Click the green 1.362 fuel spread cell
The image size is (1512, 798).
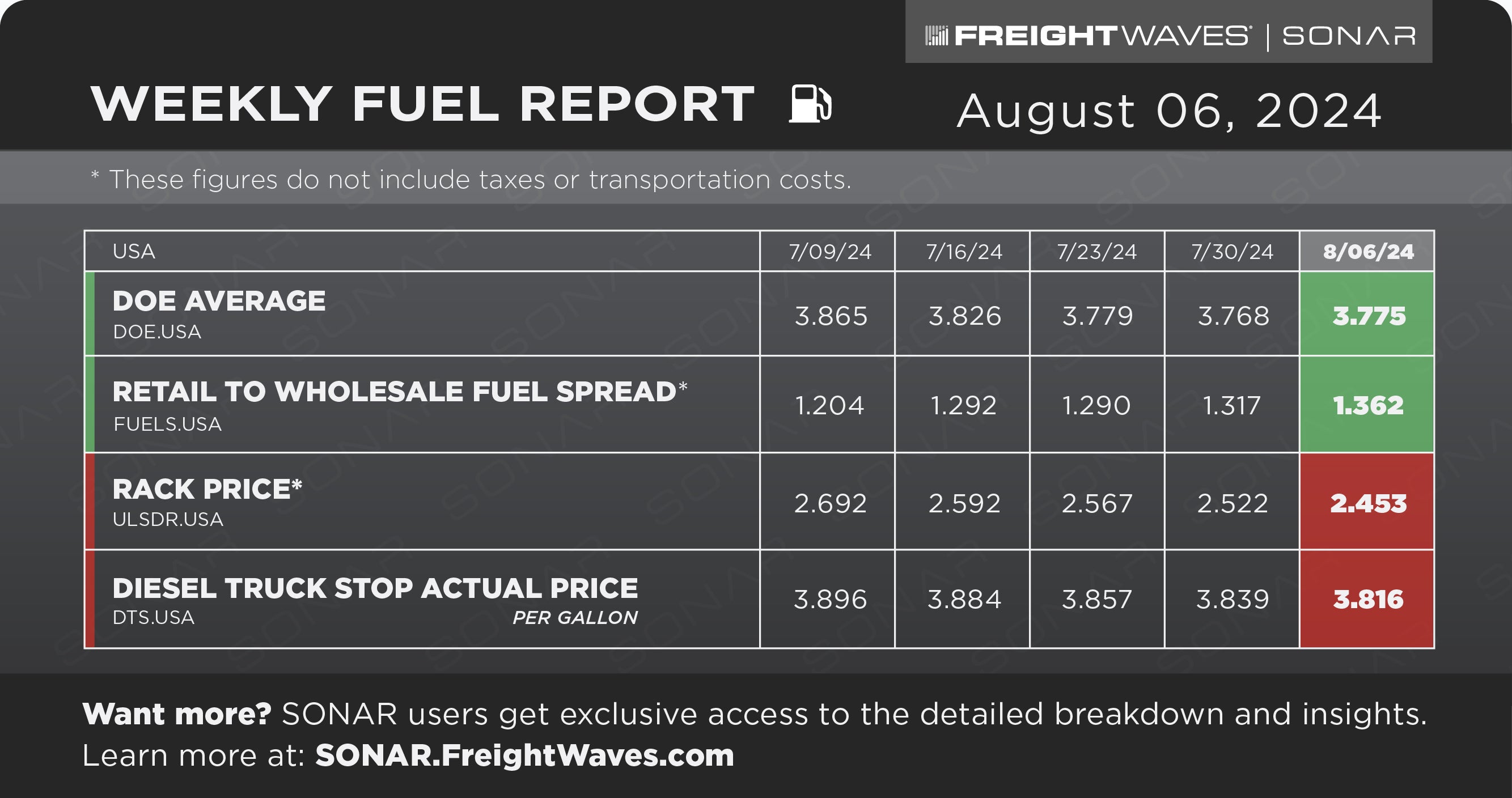pyautogui.click(x=1367, y=404)
